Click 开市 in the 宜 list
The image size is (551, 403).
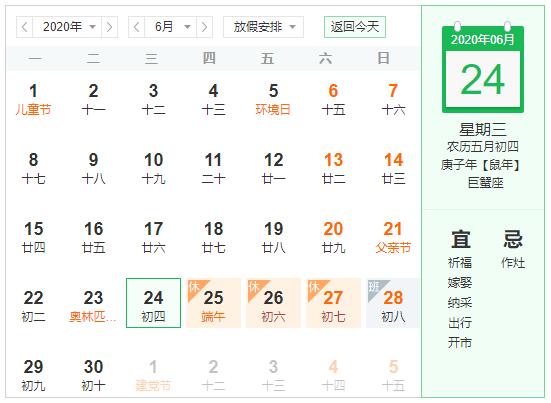(460, 342)
